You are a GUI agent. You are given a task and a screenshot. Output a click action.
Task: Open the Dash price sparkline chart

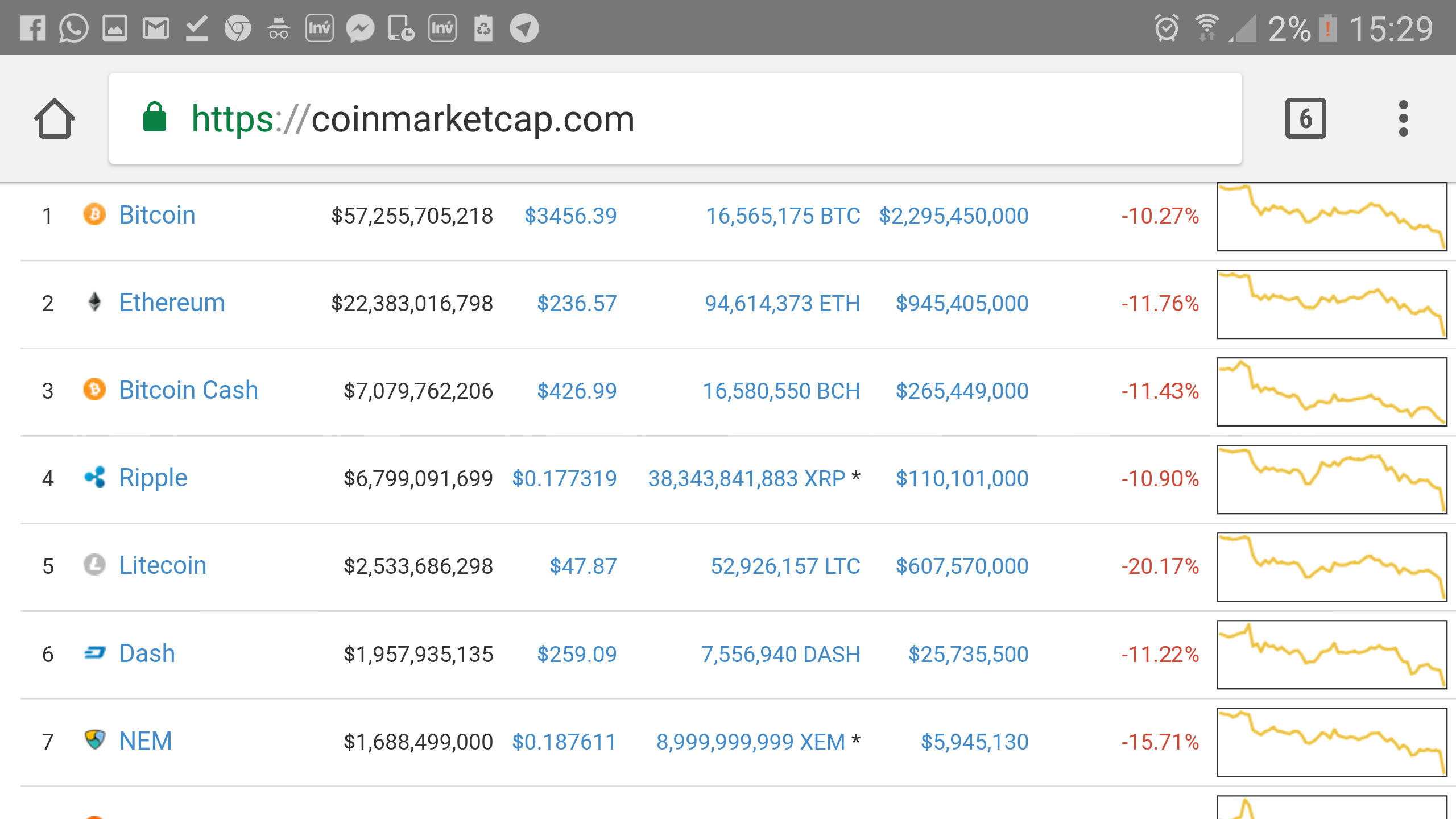coord(1332,654)
